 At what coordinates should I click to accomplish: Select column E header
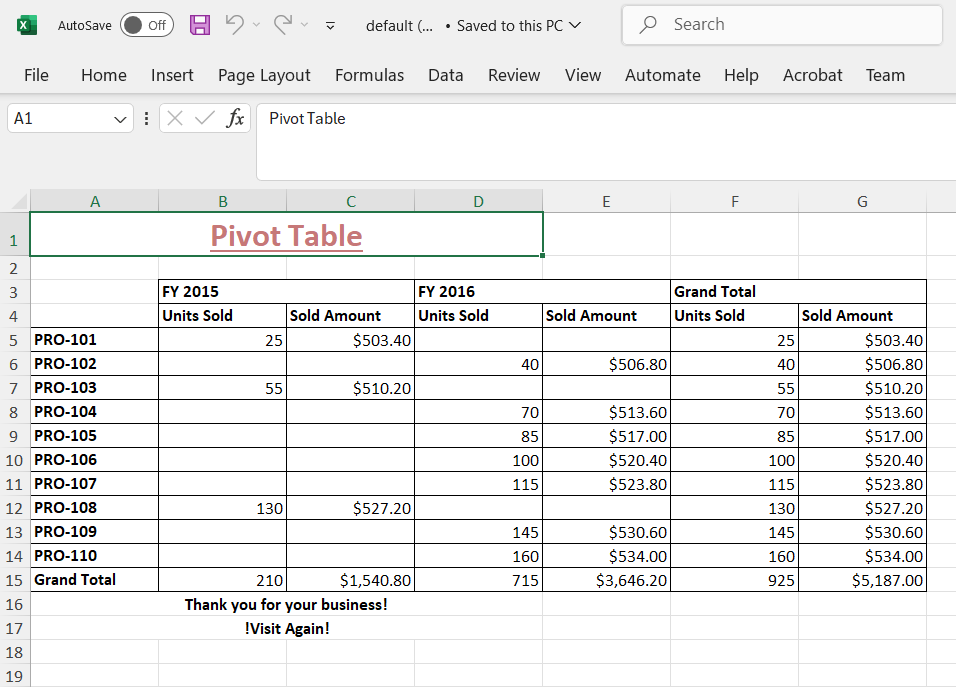[606, 201]
